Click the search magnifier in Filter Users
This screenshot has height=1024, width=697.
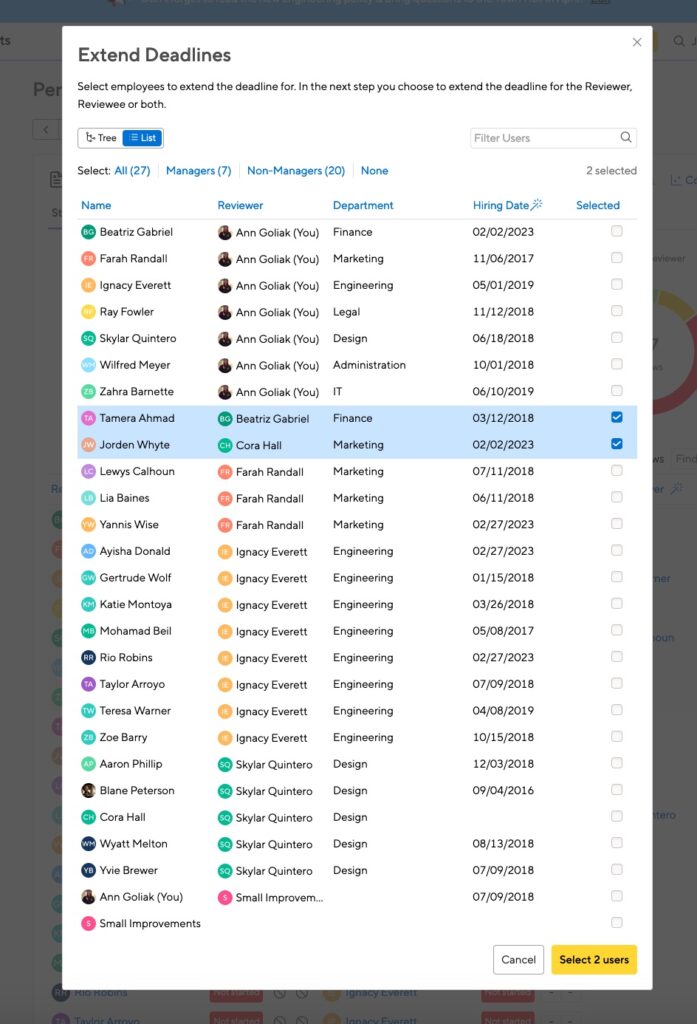[625, 137]
